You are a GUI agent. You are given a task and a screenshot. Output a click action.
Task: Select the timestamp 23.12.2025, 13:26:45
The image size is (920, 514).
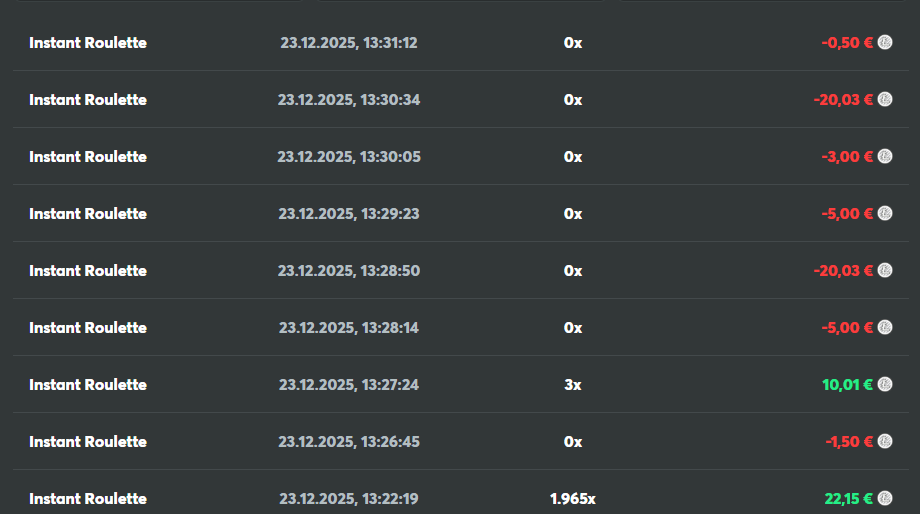[x=348, y=442]
